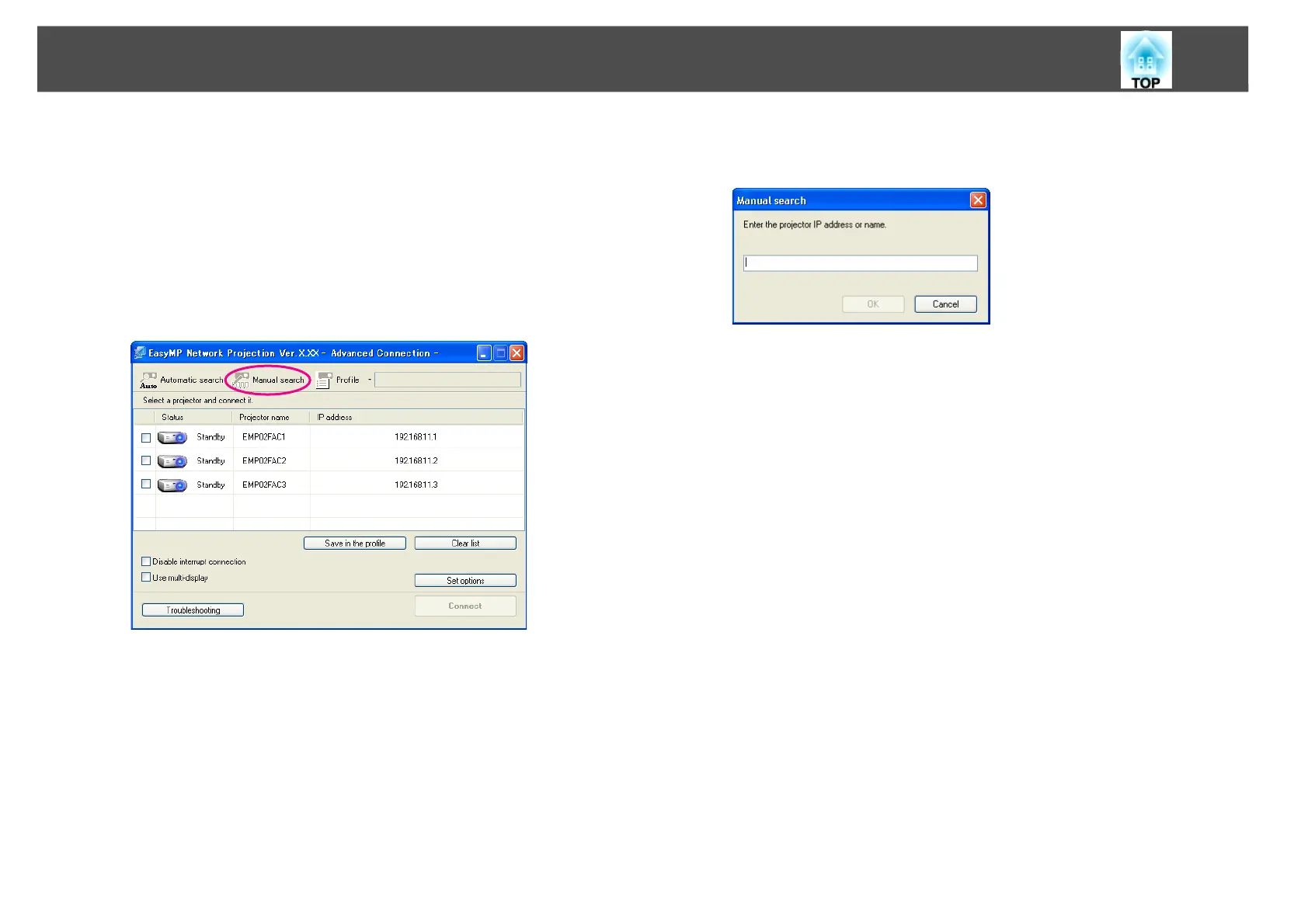
Task: Minimize the EasyMP Network Projection window
Action: pyautogui.click(x=484, y=353)
